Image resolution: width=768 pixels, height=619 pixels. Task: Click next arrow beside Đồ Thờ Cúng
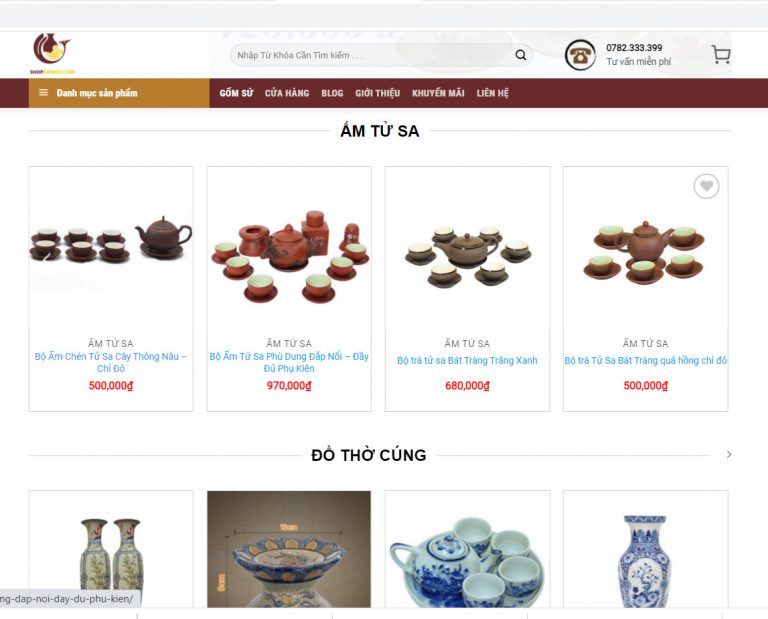[729, 454]
